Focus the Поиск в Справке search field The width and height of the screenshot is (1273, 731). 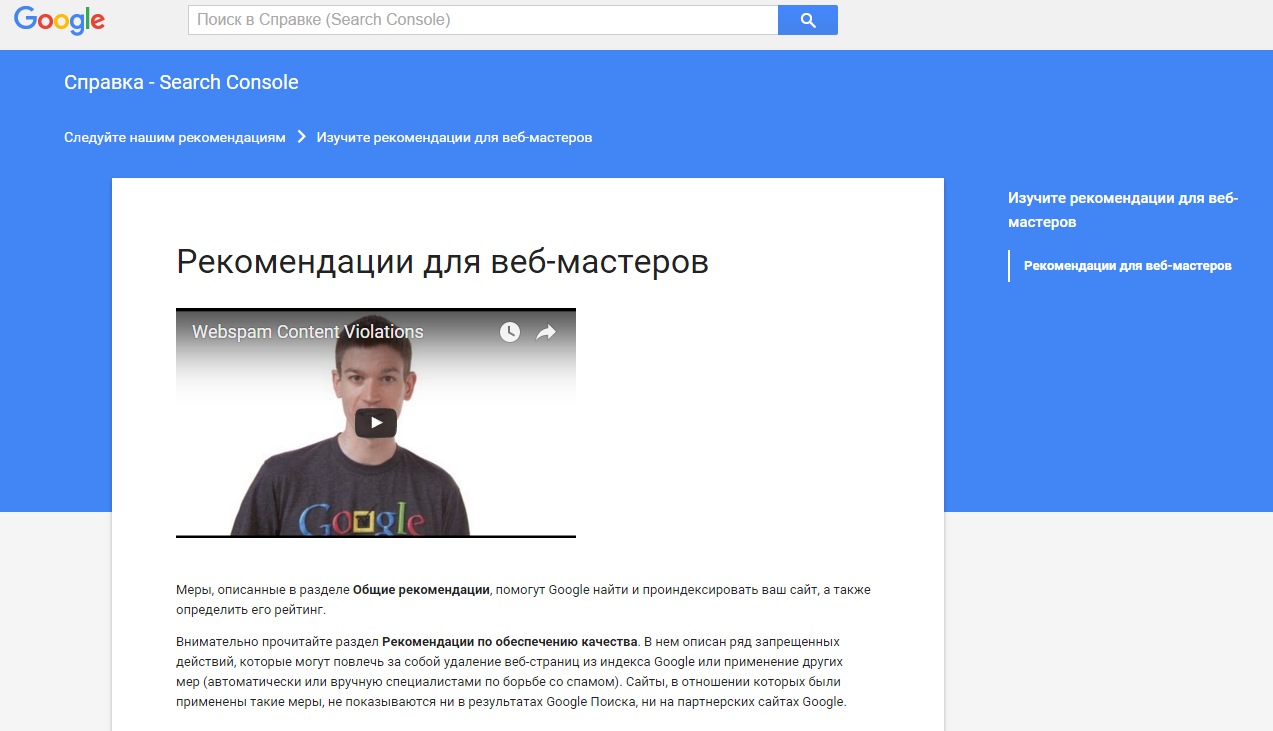483,20
